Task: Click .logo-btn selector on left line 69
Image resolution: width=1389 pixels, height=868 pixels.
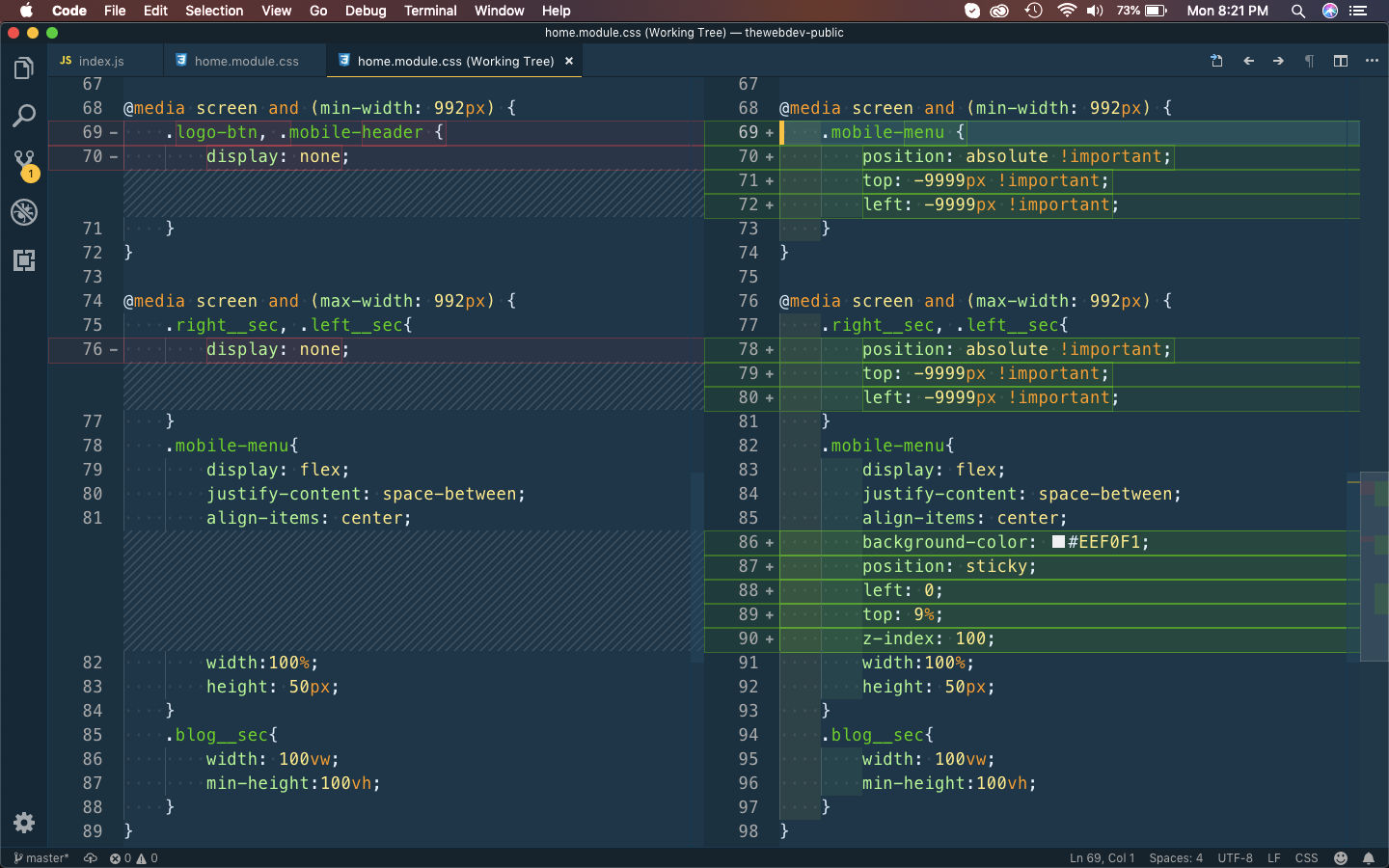Action: click(x=211, y=132)
